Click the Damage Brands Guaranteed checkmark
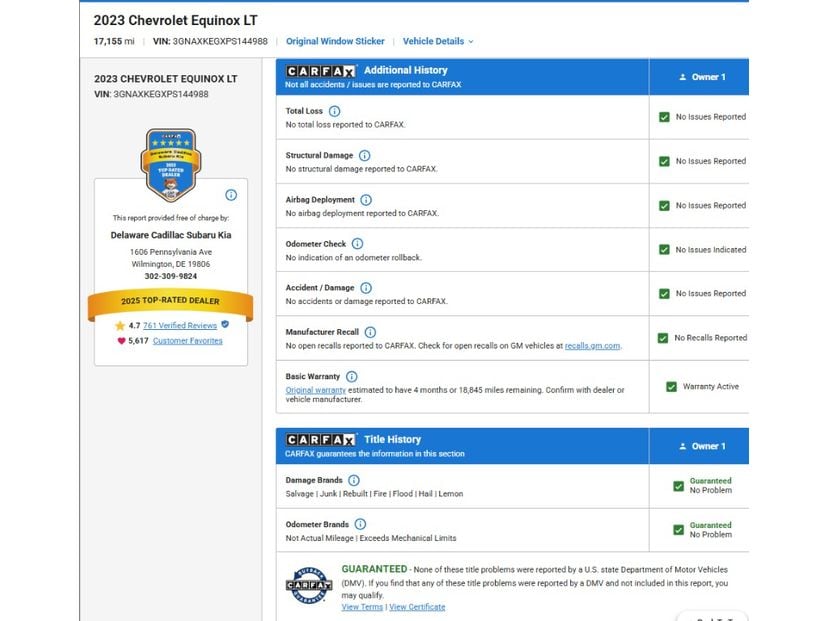 pos(679,486)
